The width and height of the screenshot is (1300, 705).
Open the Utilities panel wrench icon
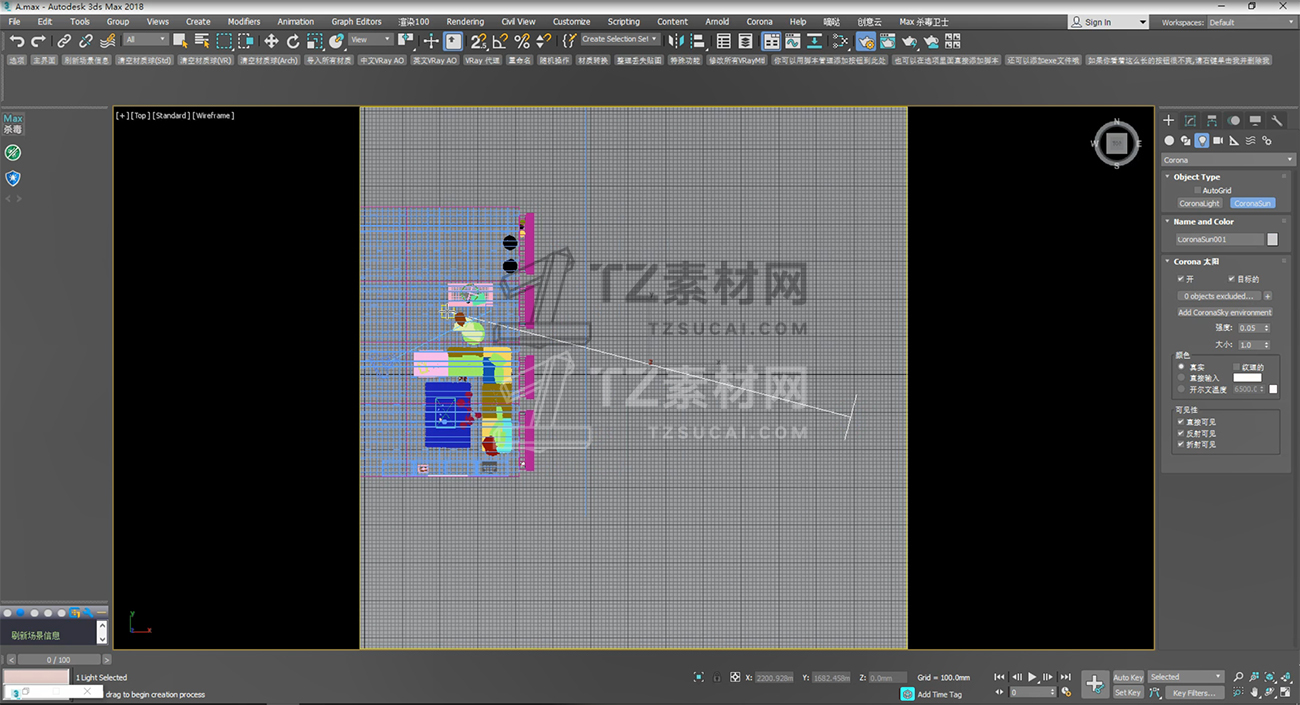coord(1277,121)
